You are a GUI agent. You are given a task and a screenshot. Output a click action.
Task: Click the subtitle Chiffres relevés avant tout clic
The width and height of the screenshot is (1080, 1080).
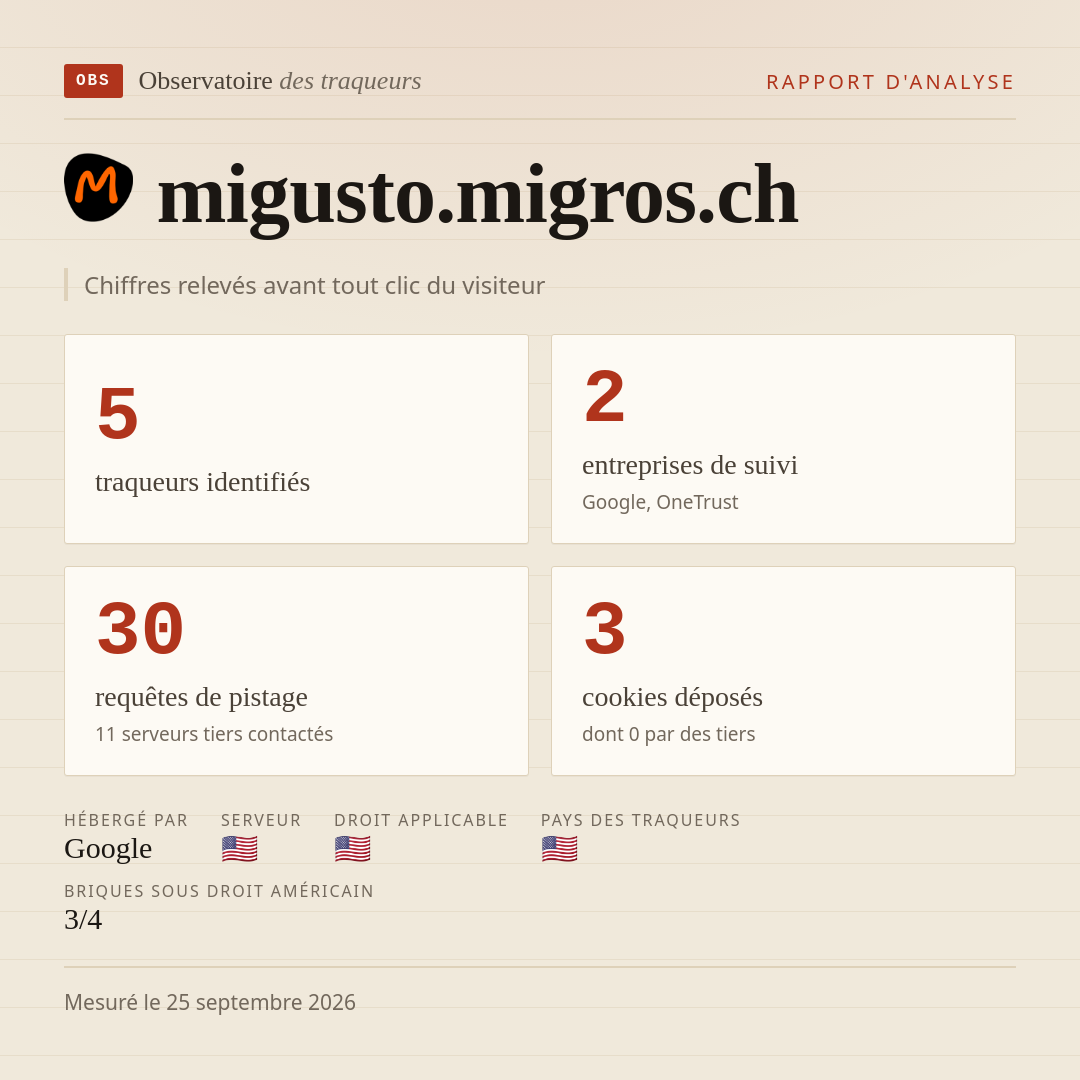314,285
